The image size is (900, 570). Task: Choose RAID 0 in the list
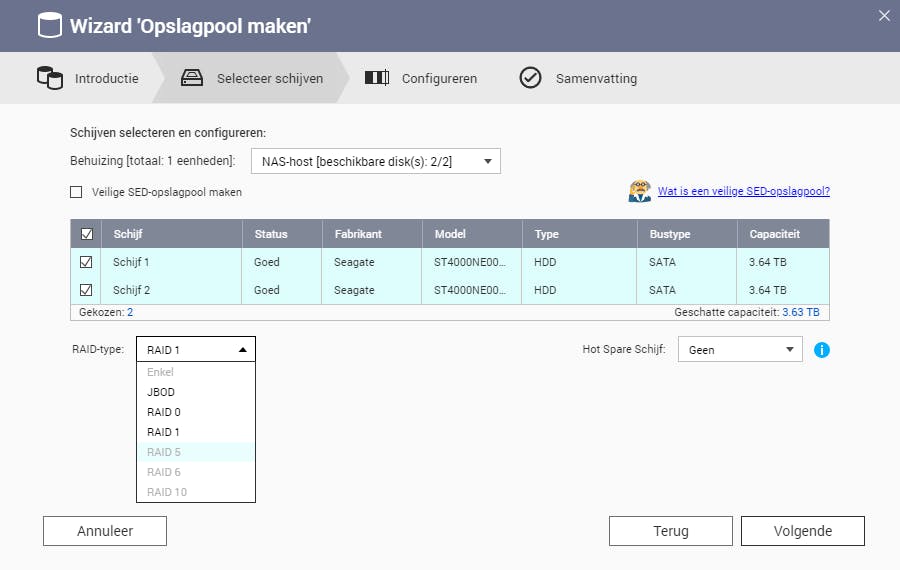coord(164,412)
